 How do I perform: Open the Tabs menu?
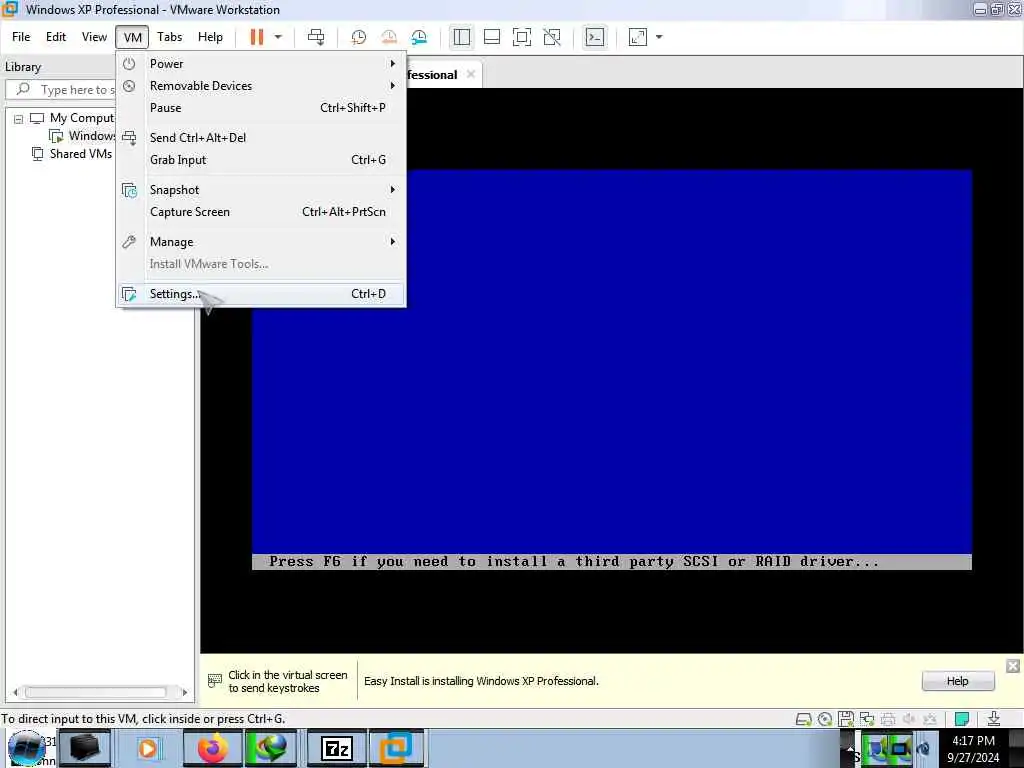pos(169,37)
